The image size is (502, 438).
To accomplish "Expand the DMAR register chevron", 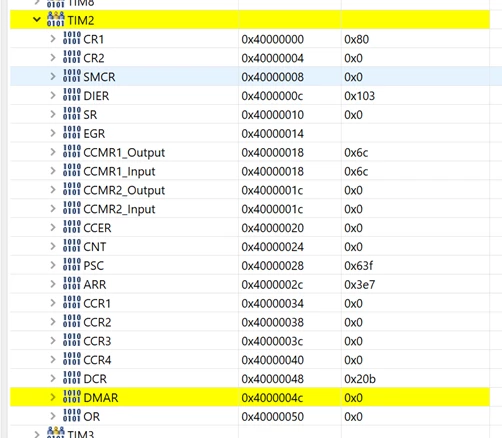I will pos(53,397).
